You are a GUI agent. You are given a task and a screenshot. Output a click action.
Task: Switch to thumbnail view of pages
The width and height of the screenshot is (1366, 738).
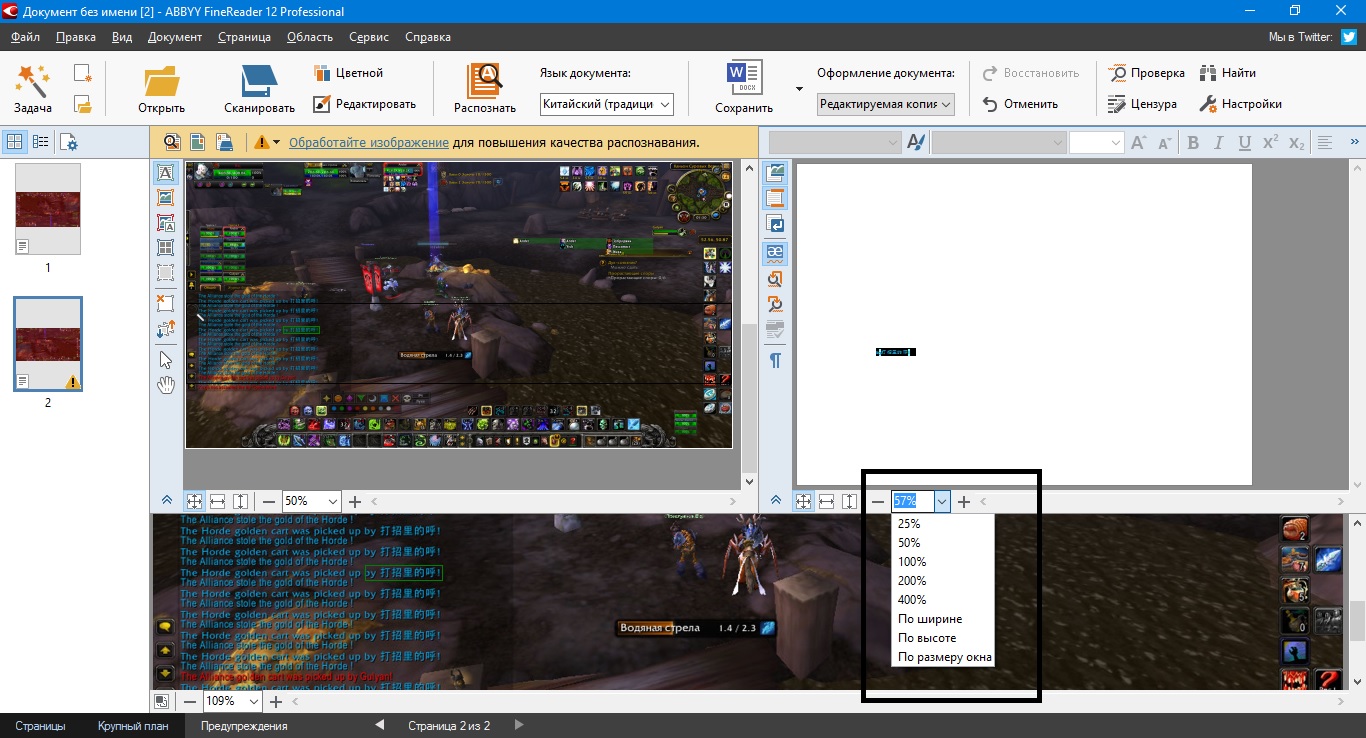point(15,142)
